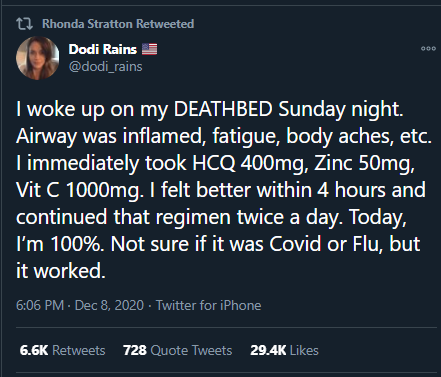Click the 6.6K retweet count number
Image resolution: width=441 pixels, height=377 pixels.
34,350
